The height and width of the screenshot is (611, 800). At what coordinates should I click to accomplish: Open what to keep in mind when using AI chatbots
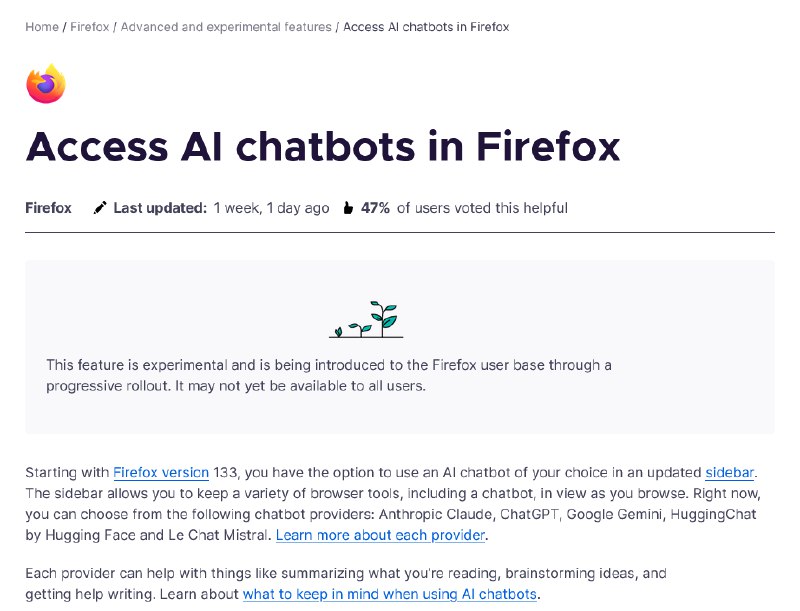[x=390, y=594]
